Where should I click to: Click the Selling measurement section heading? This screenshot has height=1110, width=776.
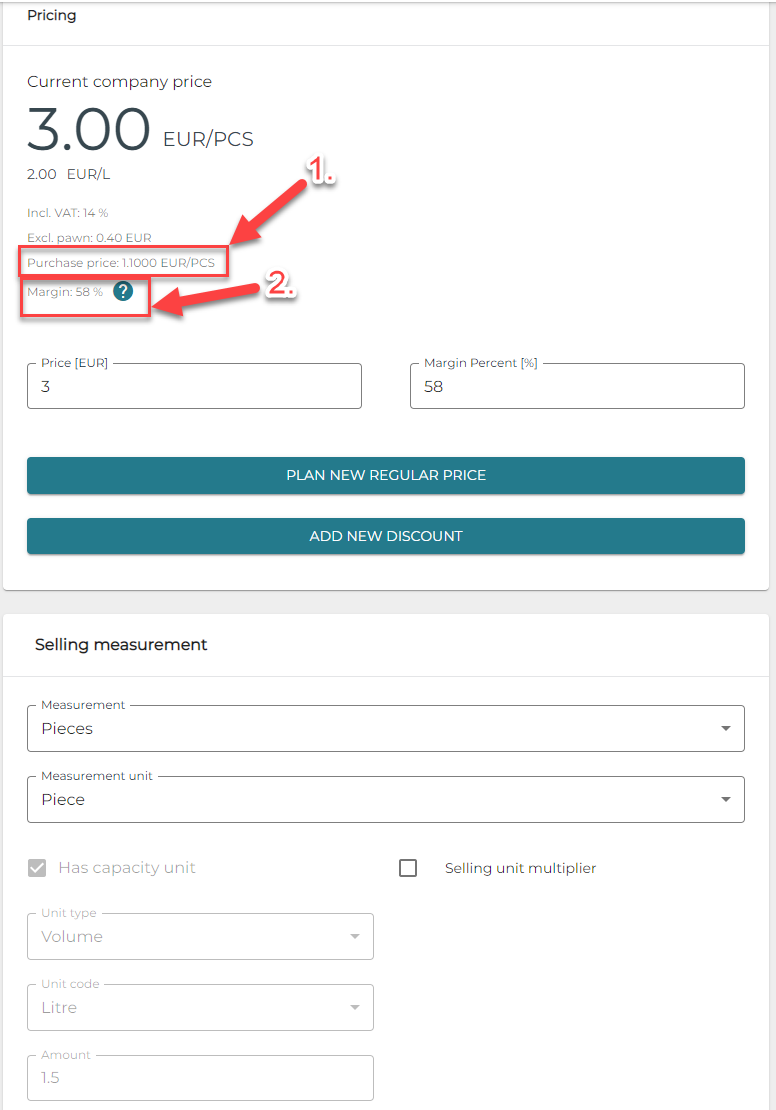(x=121, y=645)
